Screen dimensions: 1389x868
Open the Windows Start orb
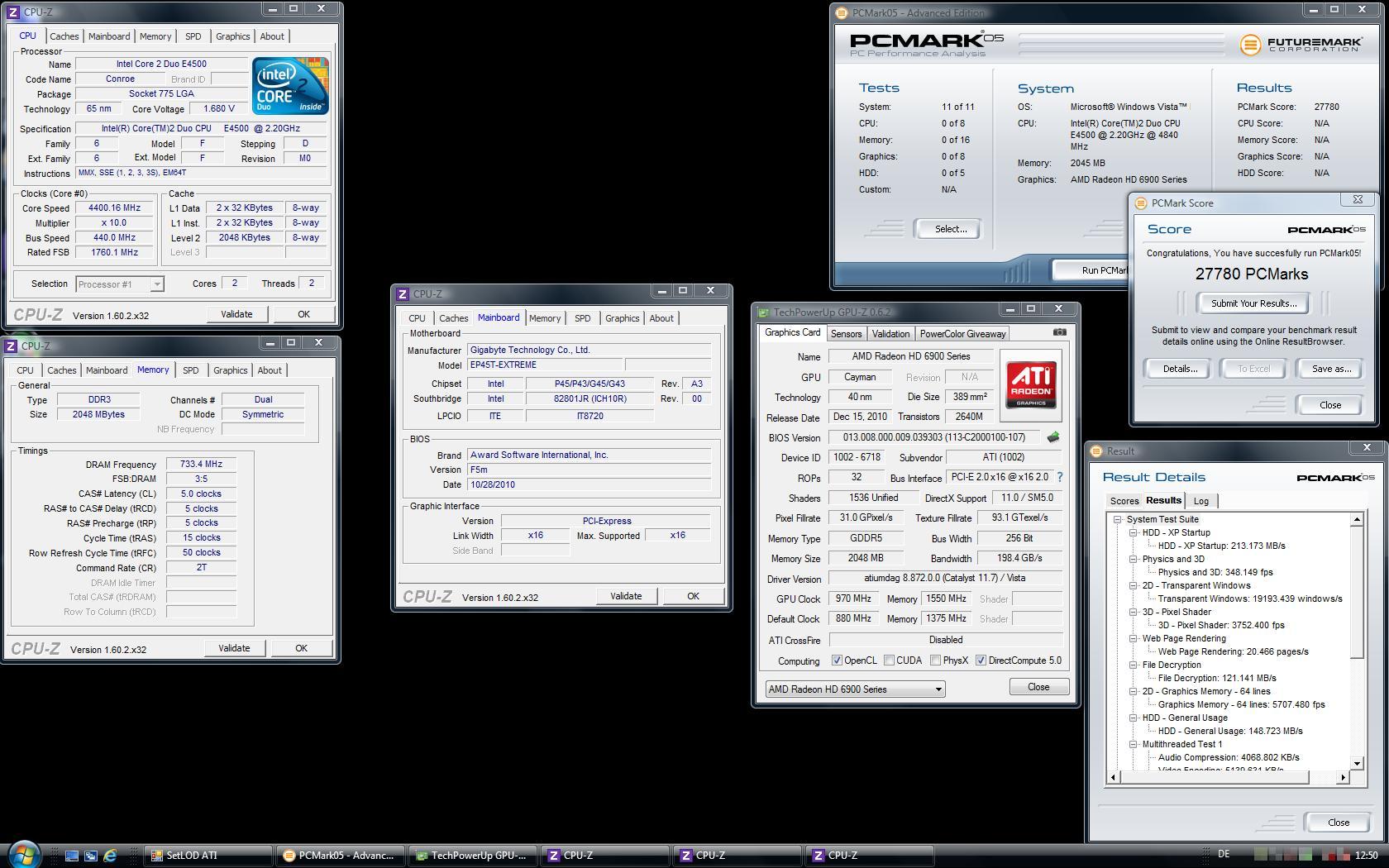[23, 855]
